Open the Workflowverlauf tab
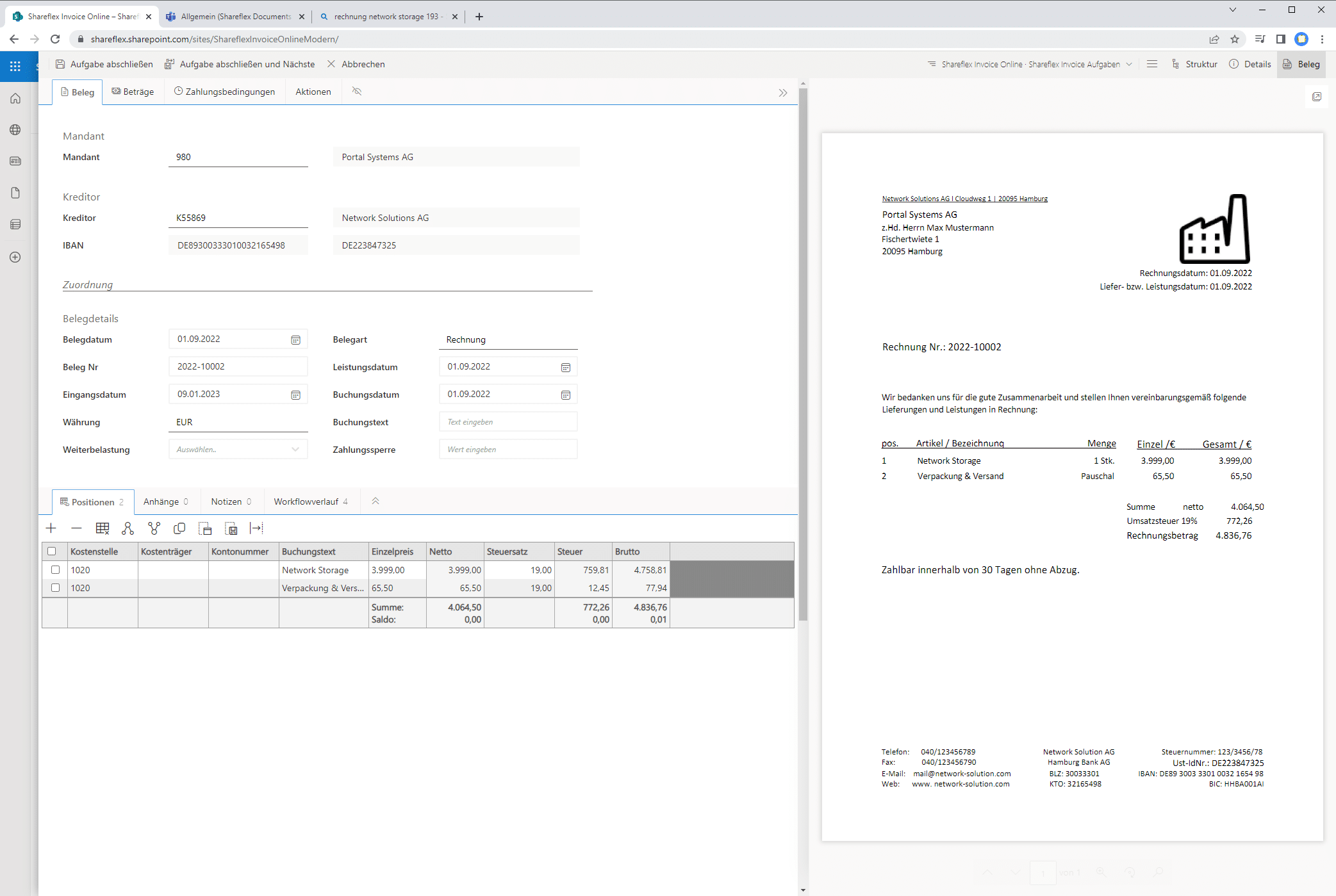 (310, 501)
